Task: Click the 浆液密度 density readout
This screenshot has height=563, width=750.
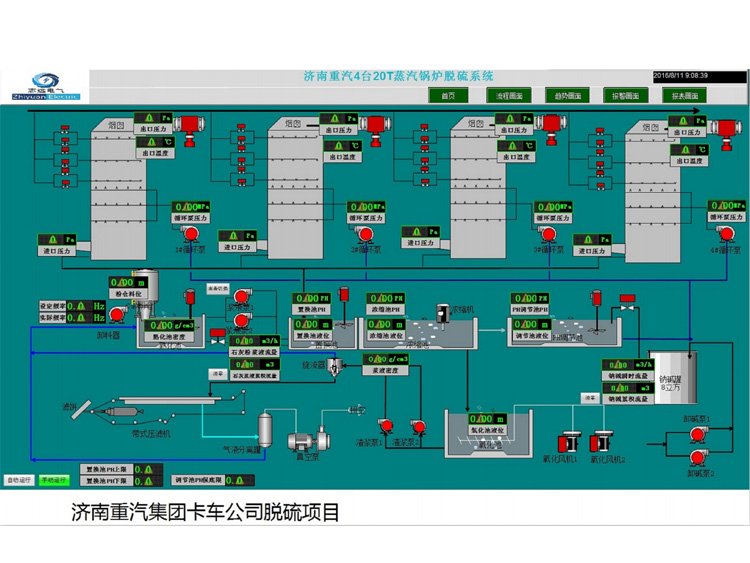Action: (386, 359)
